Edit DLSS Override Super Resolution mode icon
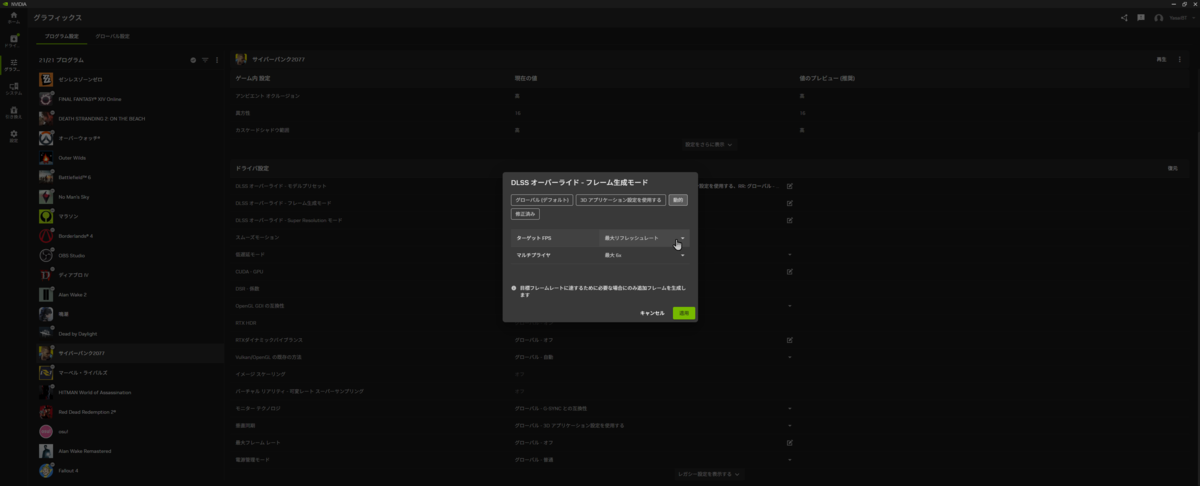The width and height of the screenshot is (1200, 486). pyautogui.click(x=790, y=219)
